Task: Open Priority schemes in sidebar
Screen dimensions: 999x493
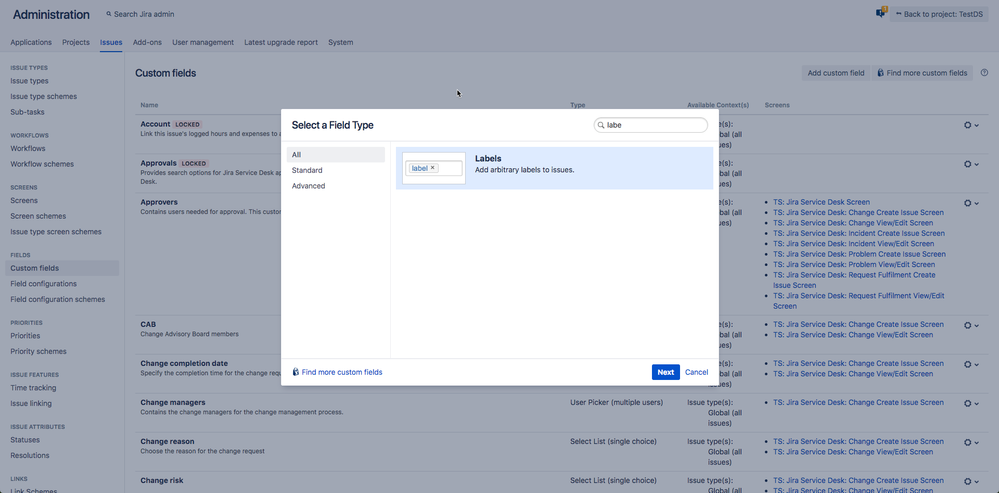Action: tap(38, 351)
